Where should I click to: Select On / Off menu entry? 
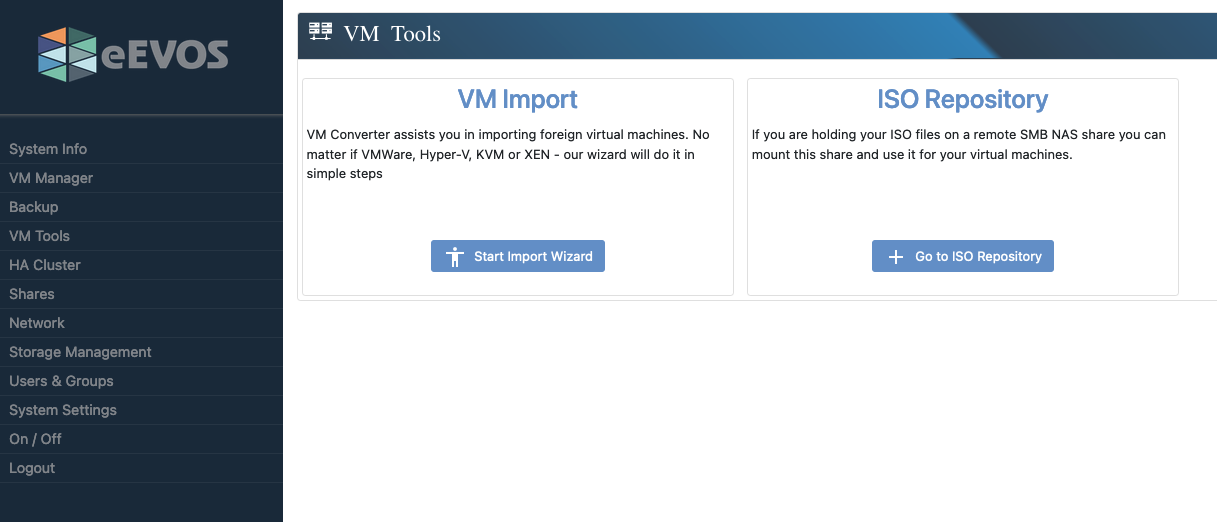pyautogui.click(x=35, y=439)
